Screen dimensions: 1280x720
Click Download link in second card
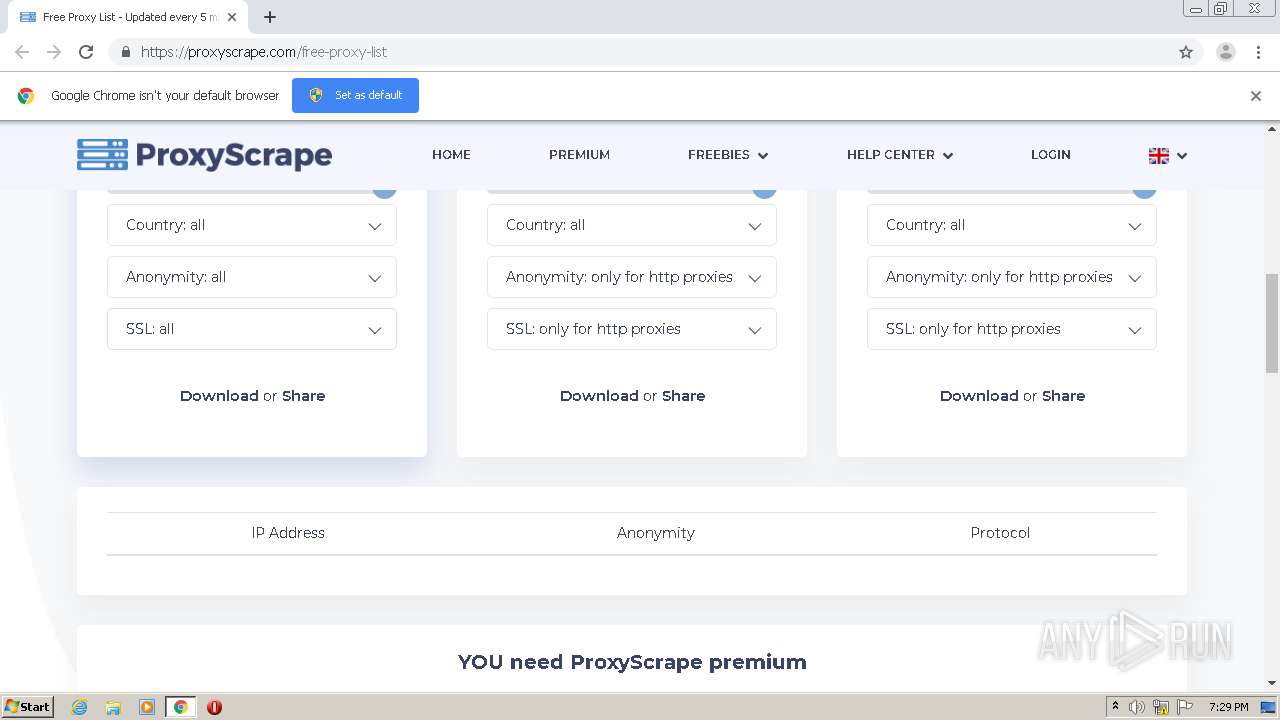tap(599, 396)
